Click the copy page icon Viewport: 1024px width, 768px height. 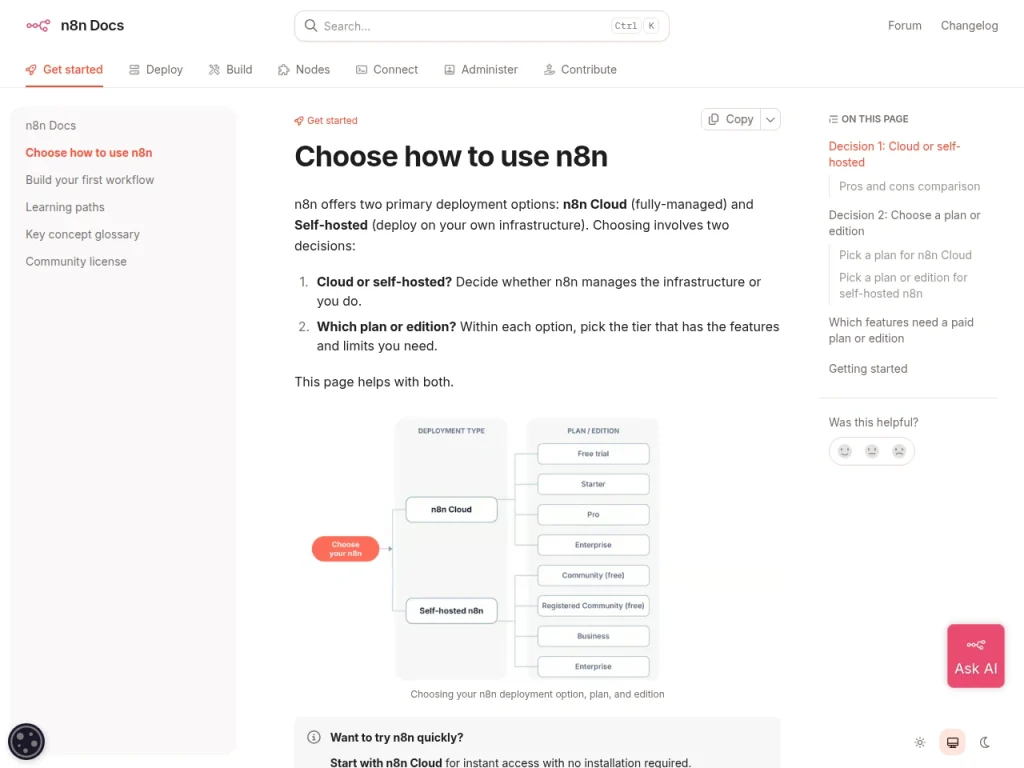point(713,119)
